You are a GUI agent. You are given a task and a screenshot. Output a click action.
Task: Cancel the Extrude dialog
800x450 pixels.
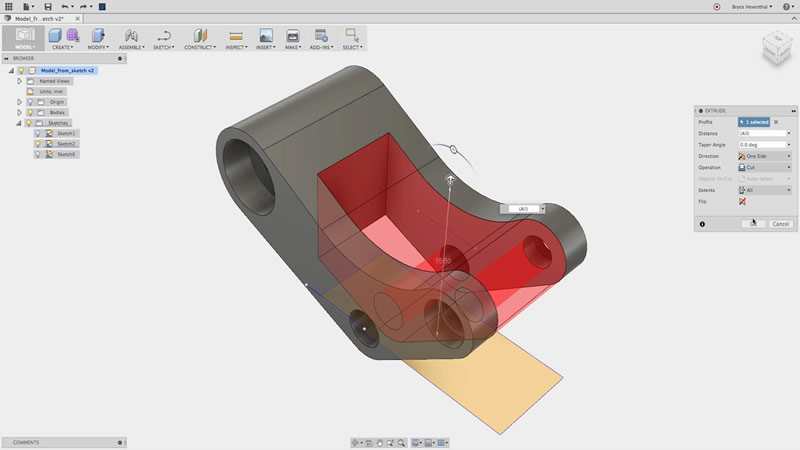coord(781,224)
